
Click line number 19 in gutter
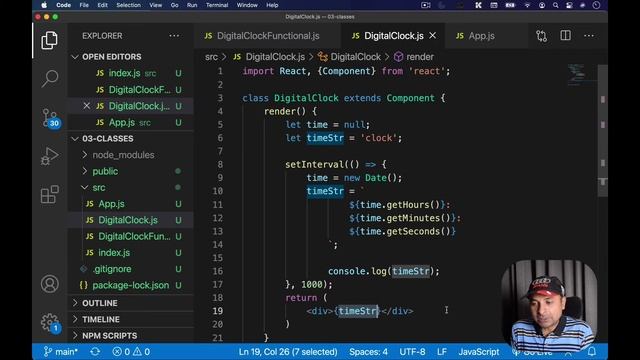[218, 311]
